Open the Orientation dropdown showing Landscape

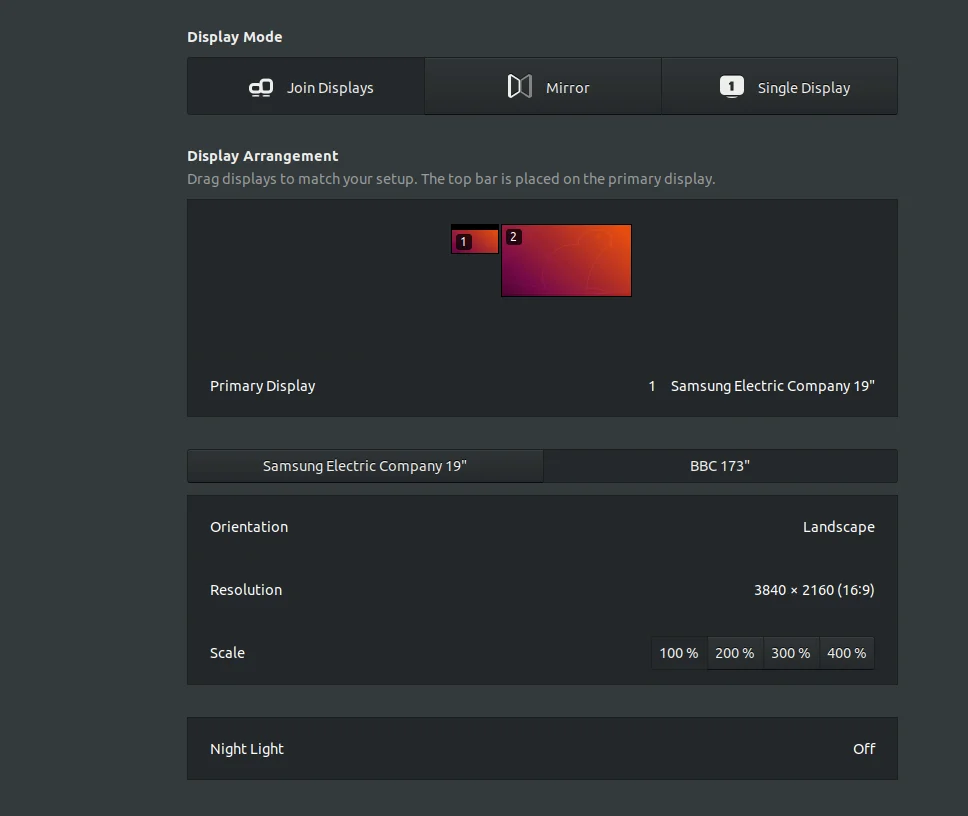click(x=838, y=527)
